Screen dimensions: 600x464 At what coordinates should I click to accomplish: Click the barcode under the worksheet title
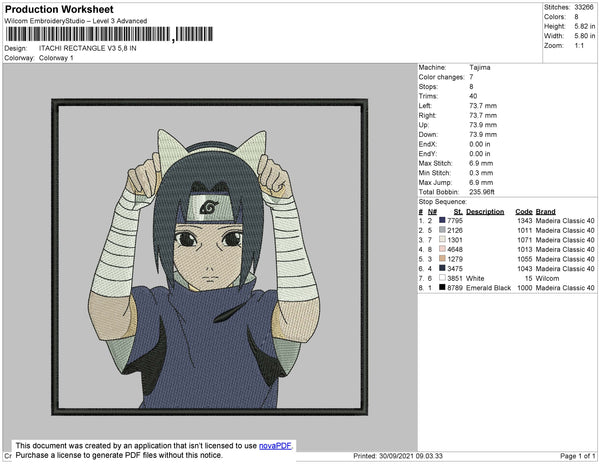pyautogui.click(x=109, y=34)
